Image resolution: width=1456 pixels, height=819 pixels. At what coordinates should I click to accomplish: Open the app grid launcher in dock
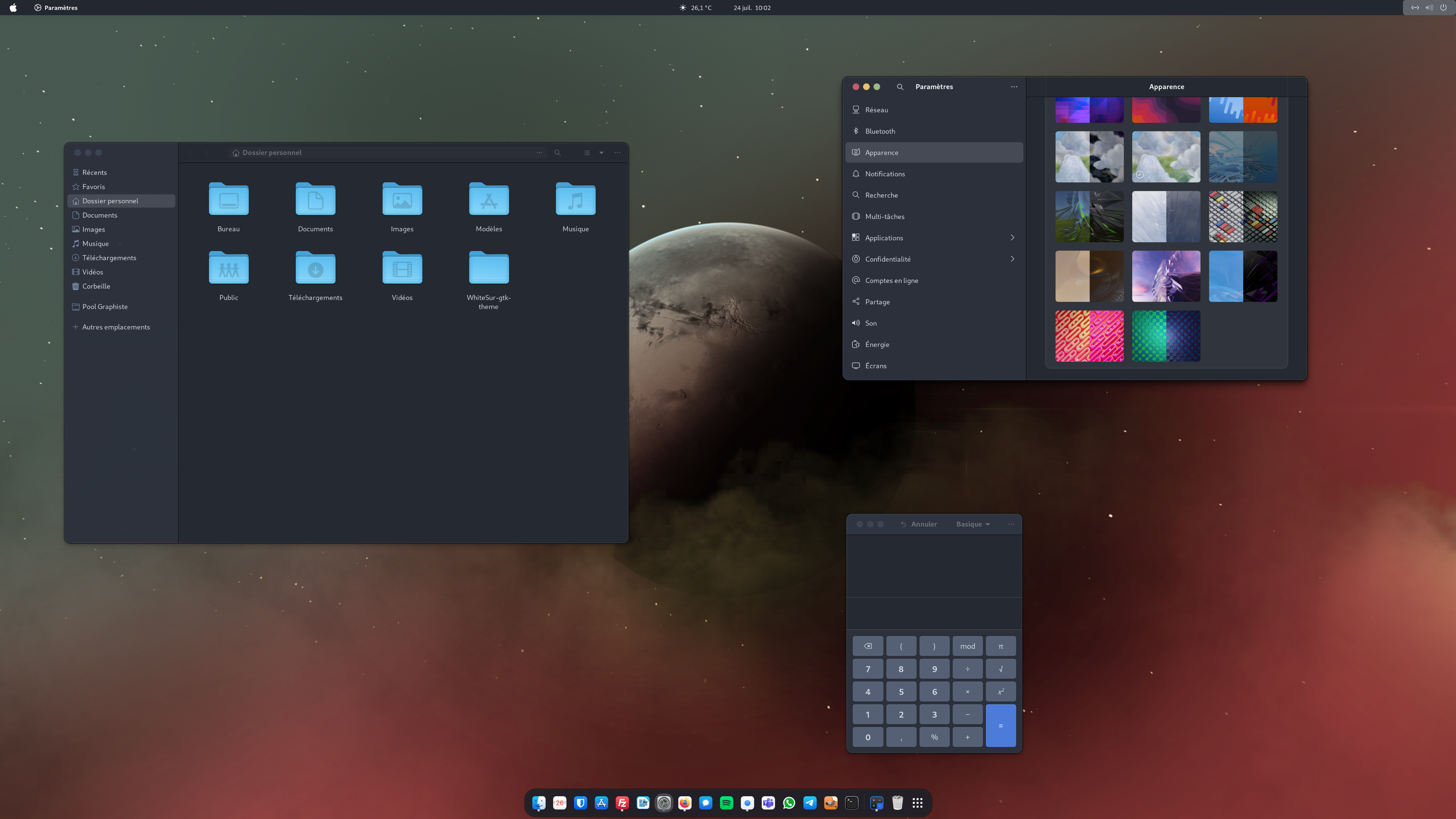[917, 803]
